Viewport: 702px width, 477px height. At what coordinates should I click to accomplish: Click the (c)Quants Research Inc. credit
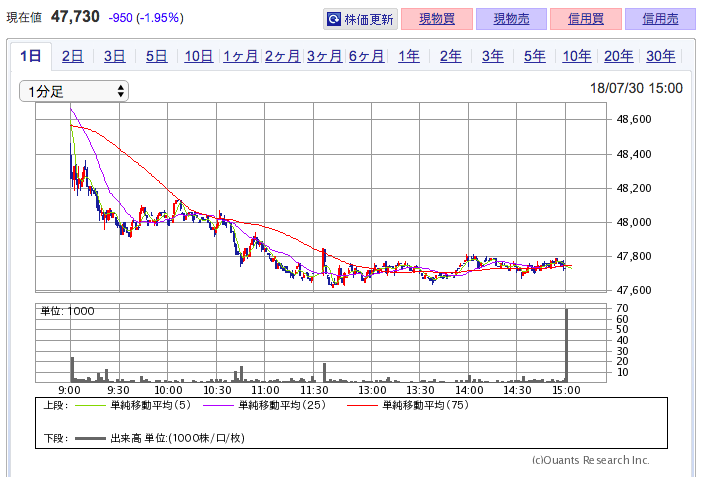[591, 460]
